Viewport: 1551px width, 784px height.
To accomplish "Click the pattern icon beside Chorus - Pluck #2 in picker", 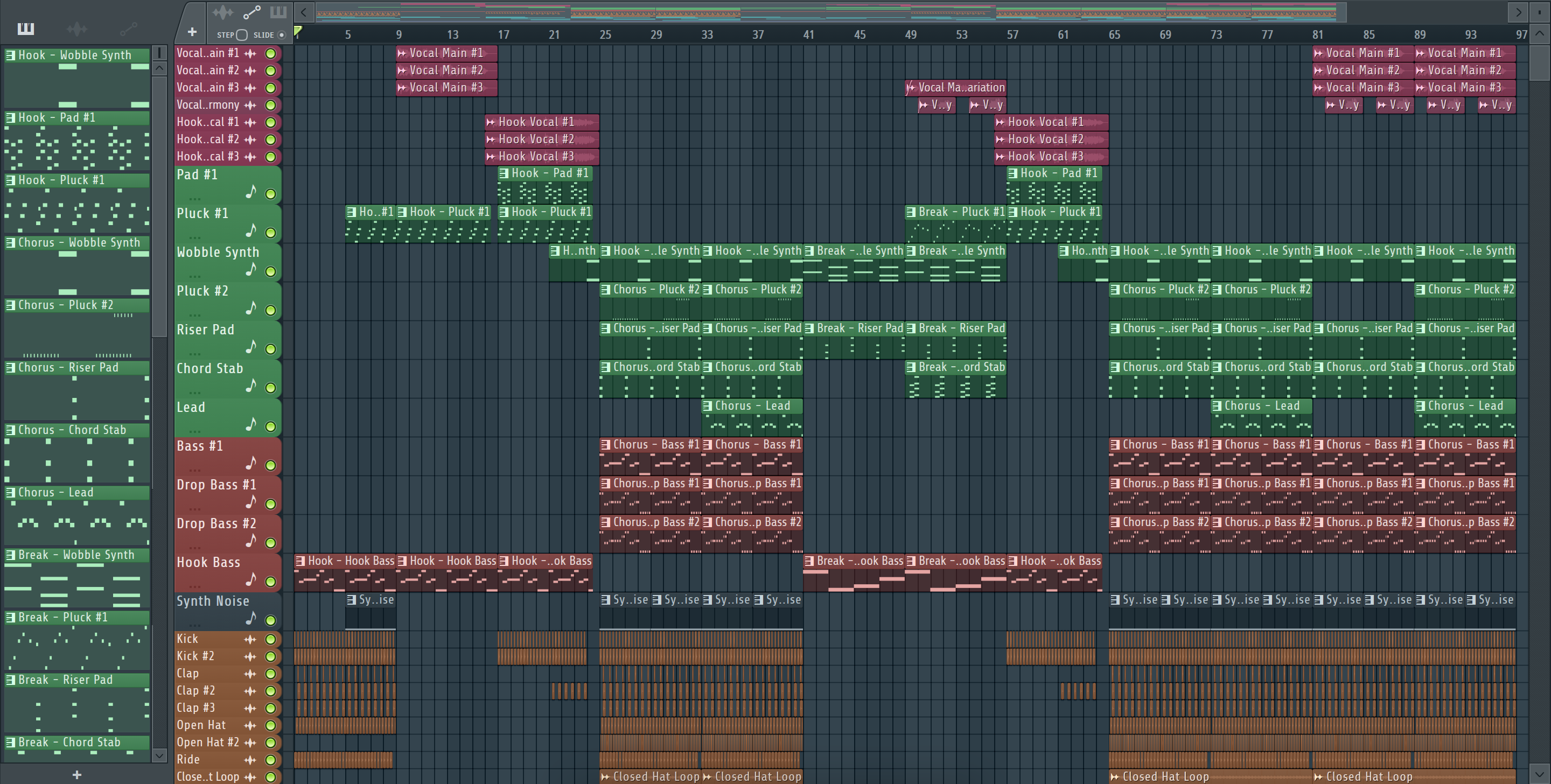I will tap(10, 305).
